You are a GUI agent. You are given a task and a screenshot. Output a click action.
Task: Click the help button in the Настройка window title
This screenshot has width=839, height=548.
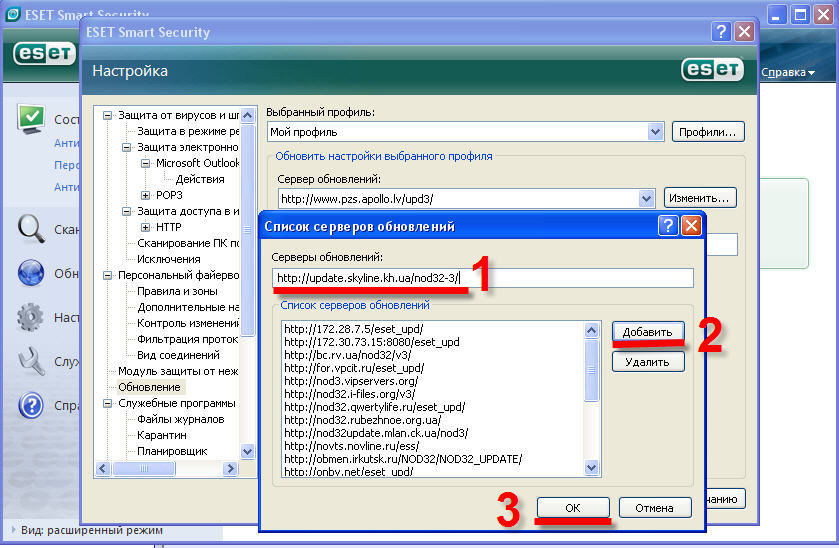point(721,32)
